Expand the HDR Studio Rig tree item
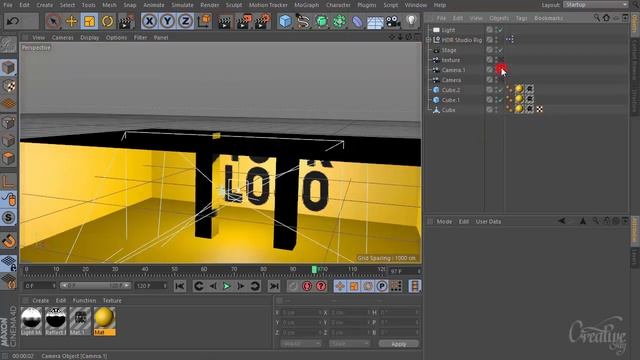 pyautogui.click(x=429, y=40)
